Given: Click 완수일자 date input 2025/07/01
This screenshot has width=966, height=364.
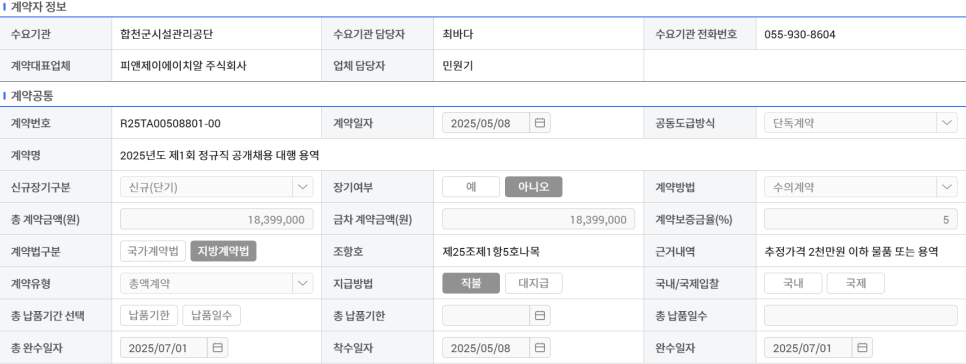Looking at the screenshot, I should point(808,347).
